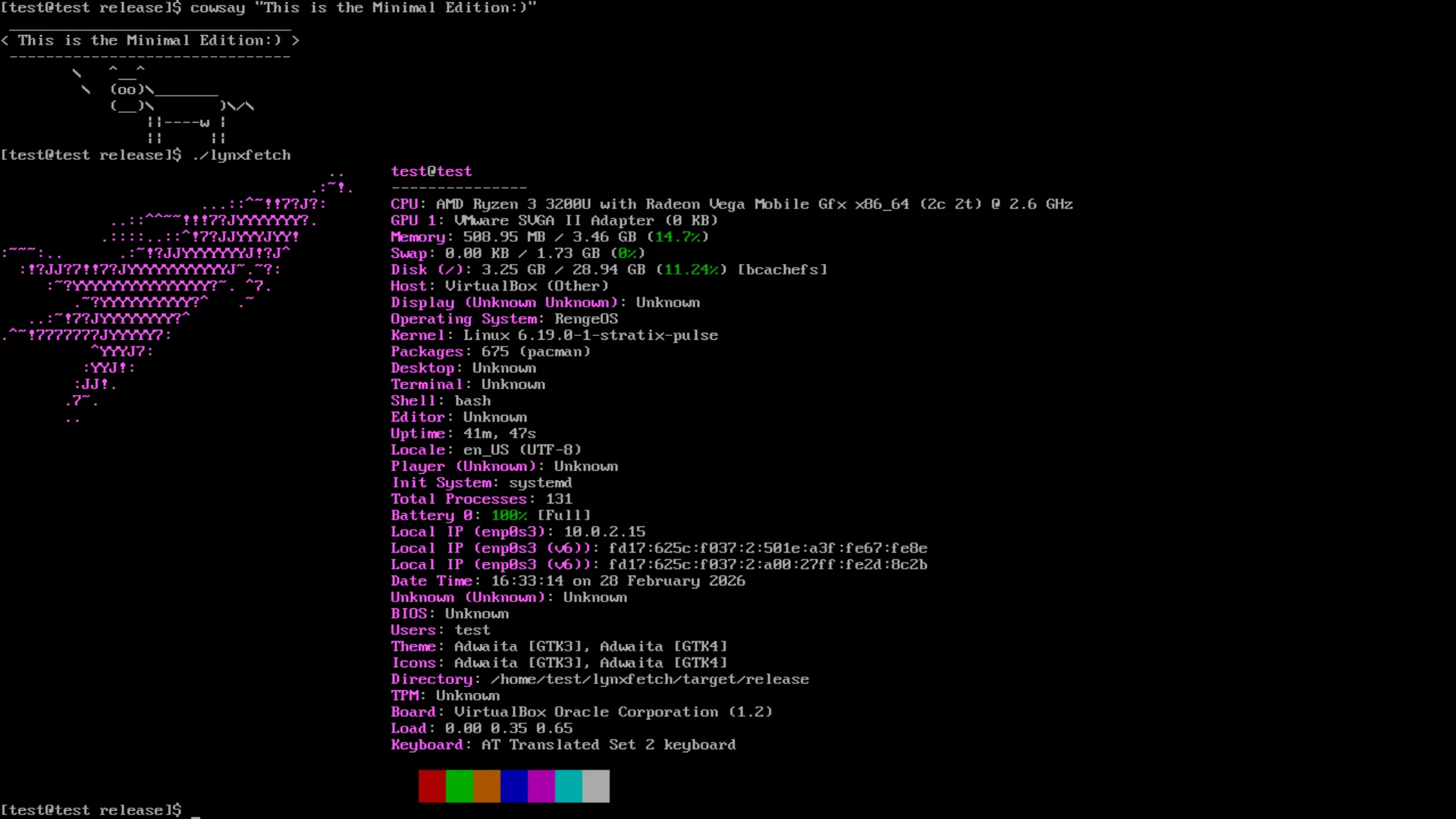Click the red color swatch
Screen dimensions: 1456x819
coord(431,786)
